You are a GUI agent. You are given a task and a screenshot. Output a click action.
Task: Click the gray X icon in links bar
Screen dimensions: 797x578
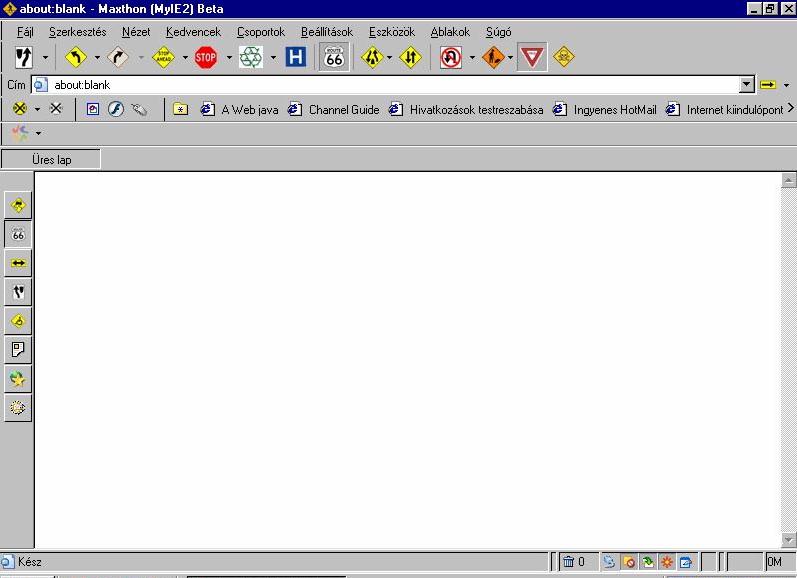click(56, 108)
